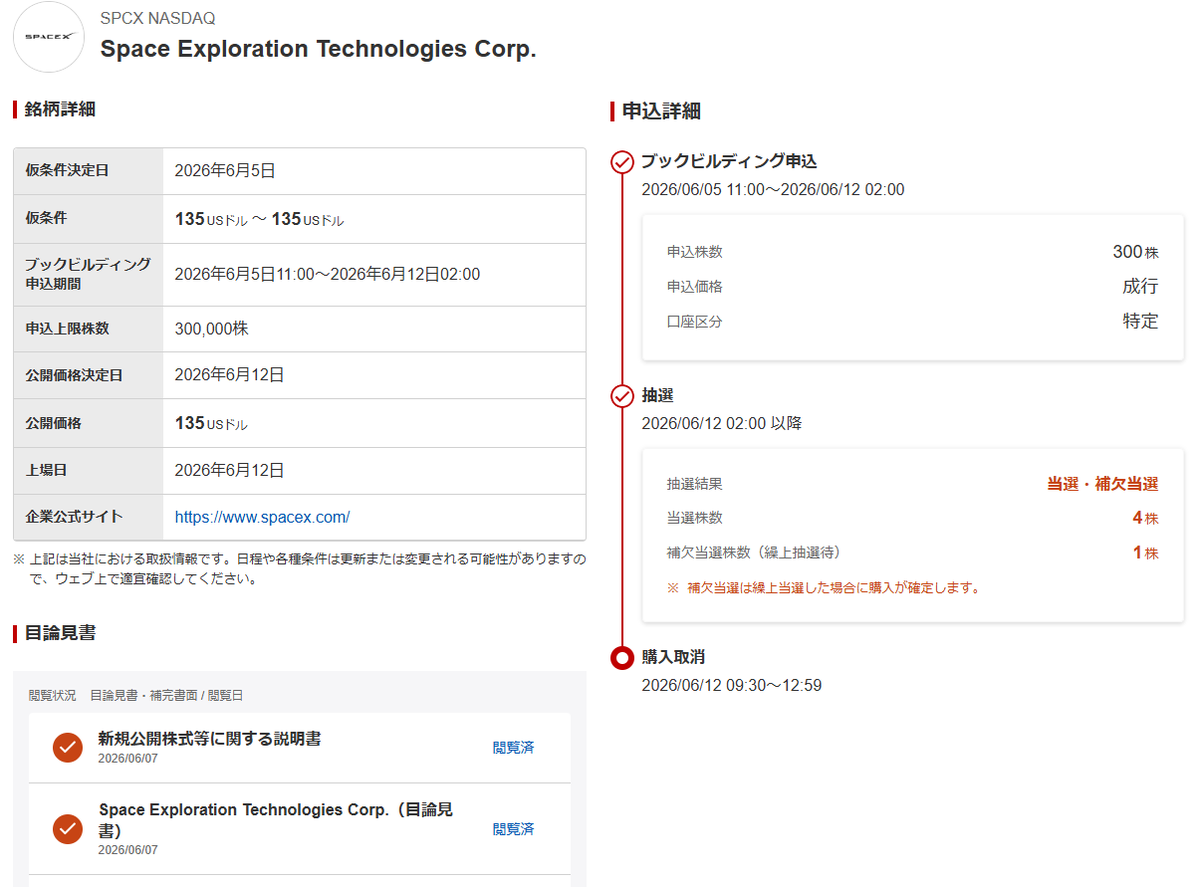This screenshot has width=1200, height=887.
Task: Open the https://www.spacex.com/ link
Action: 262,517
